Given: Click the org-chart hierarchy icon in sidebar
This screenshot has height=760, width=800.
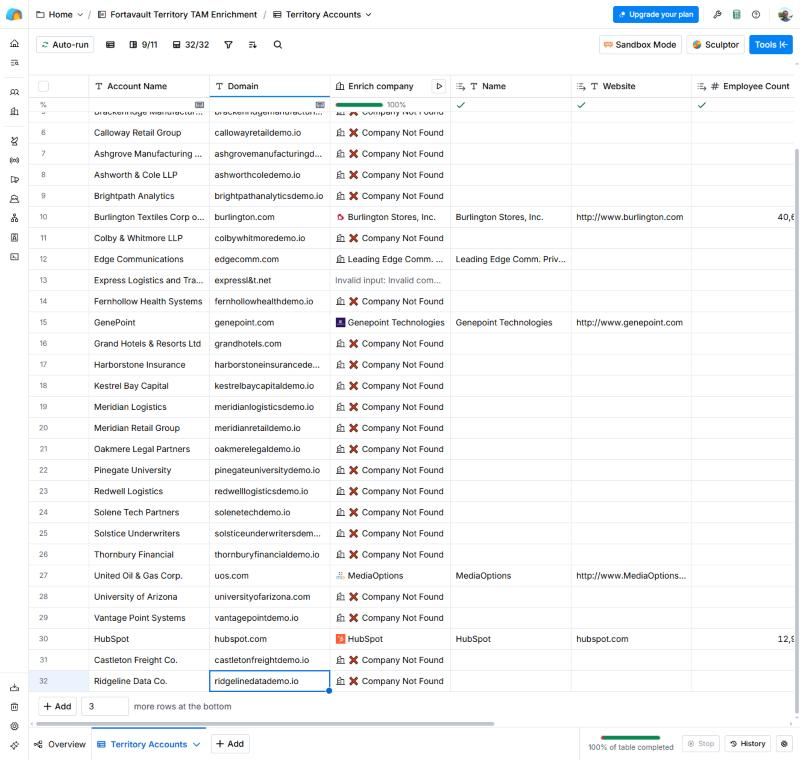Looking at the screenshot, I should (14, 218).
